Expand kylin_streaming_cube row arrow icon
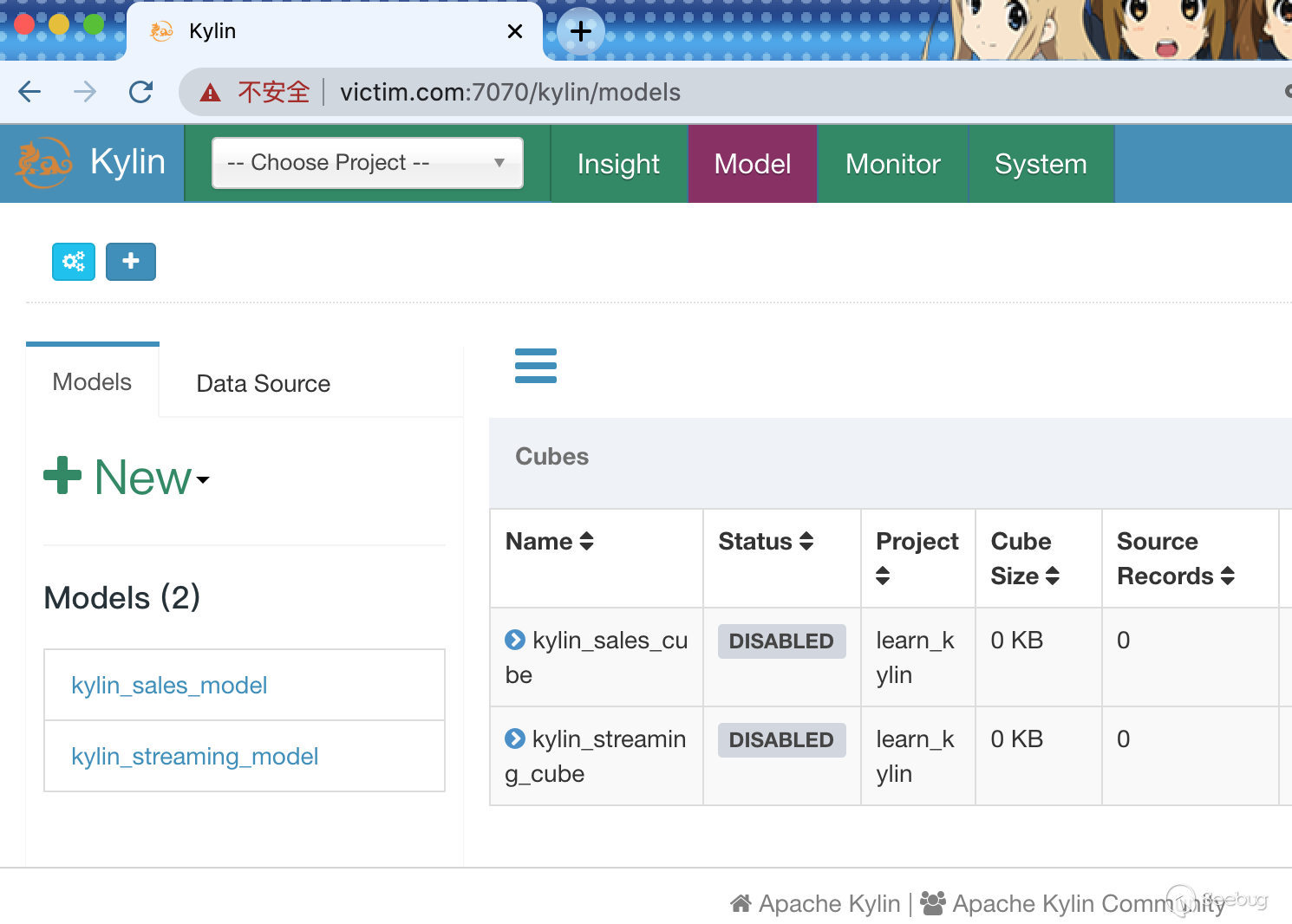1292x924 pixels. (515, 739)
